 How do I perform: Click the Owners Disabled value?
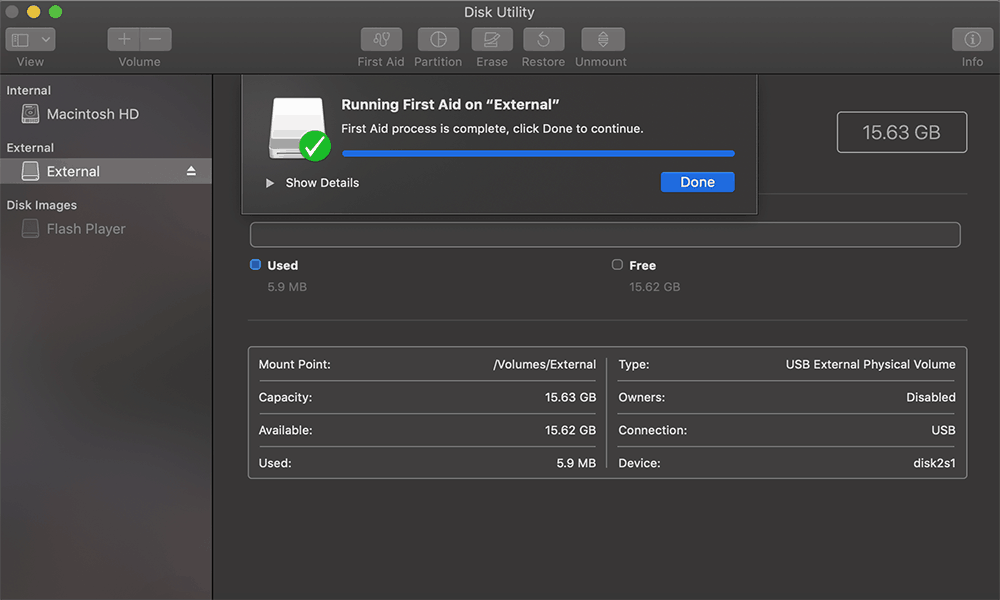point(931,397)
